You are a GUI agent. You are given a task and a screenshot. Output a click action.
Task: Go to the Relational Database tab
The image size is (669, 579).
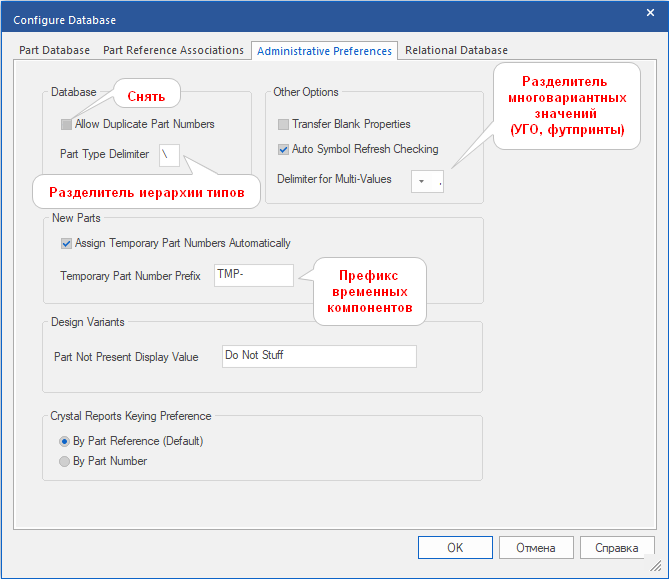(x=456, y=50)
